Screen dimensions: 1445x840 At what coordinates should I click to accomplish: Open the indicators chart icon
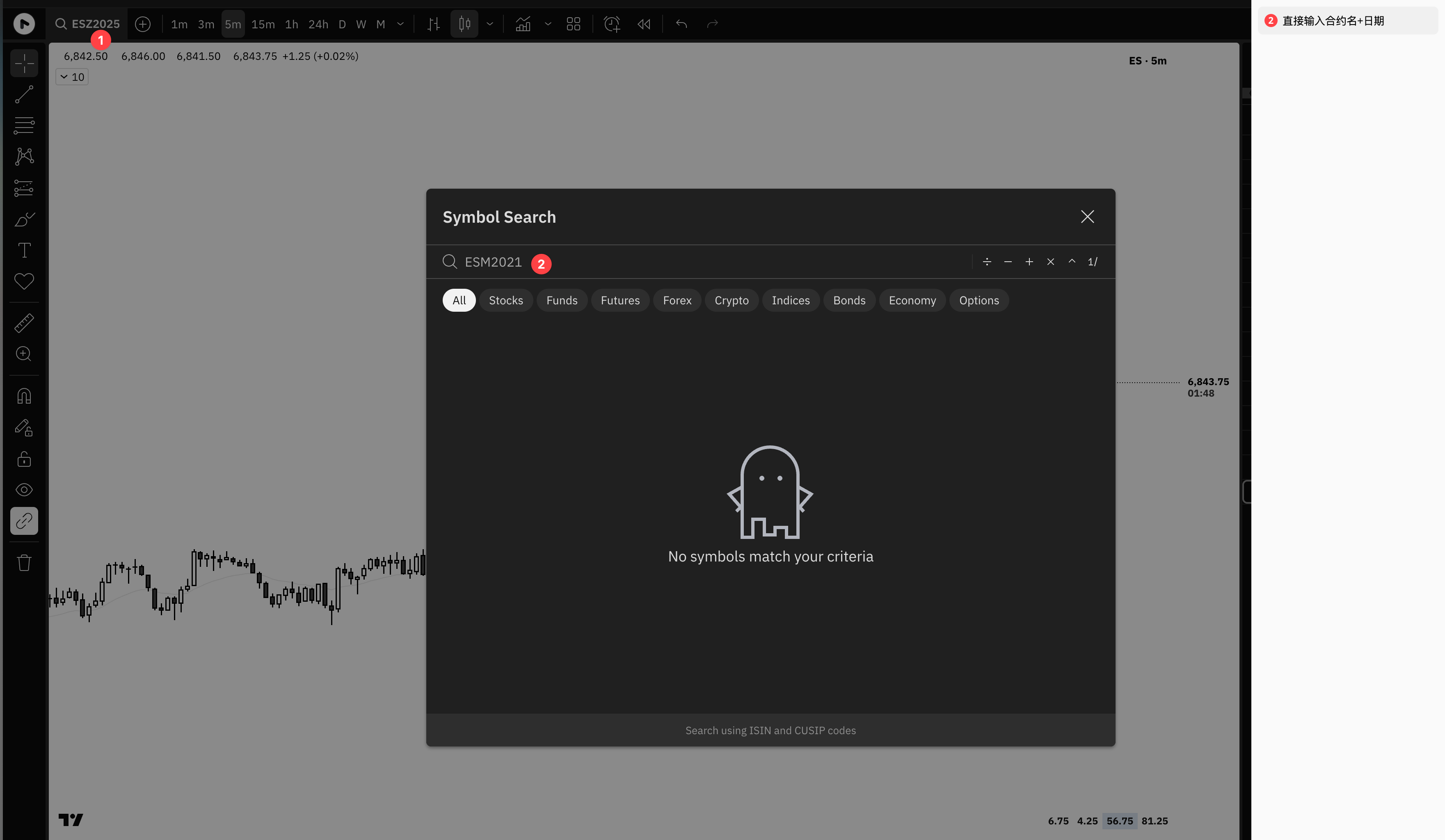523,24
